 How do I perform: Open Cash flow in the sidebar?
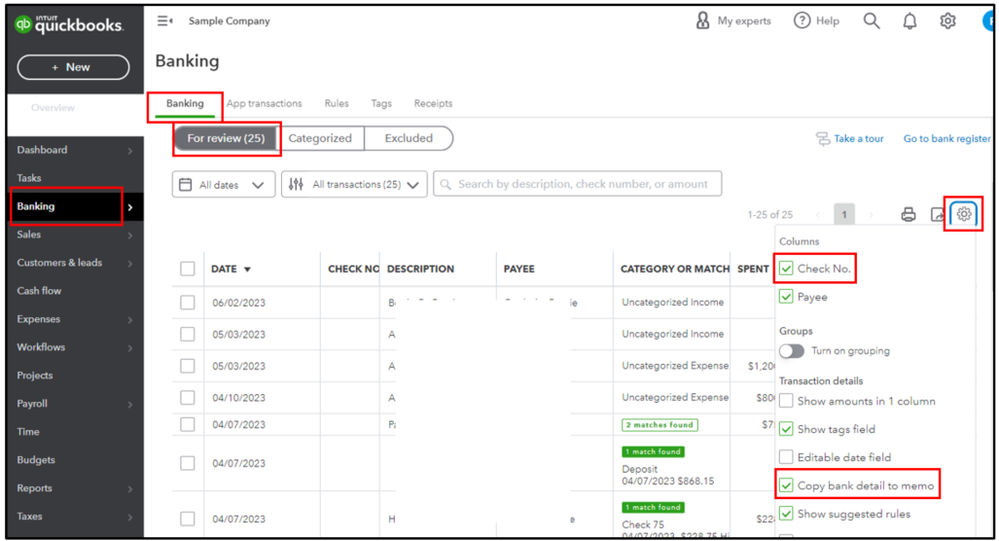pos(40,291)
